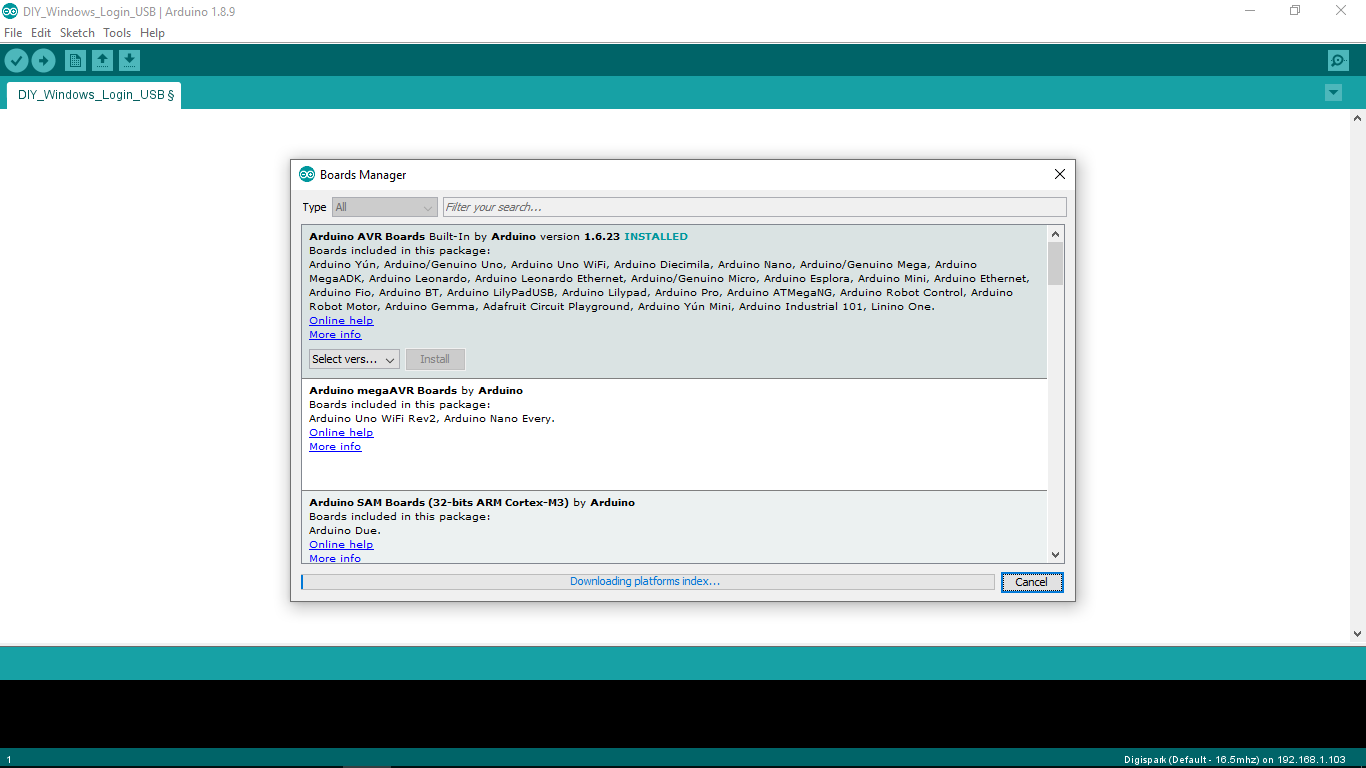This screenshot has width=1366, height=768.
Task: Click Boards Manager dialog Arduino logo icon
Action: click(x=307, y=174)
